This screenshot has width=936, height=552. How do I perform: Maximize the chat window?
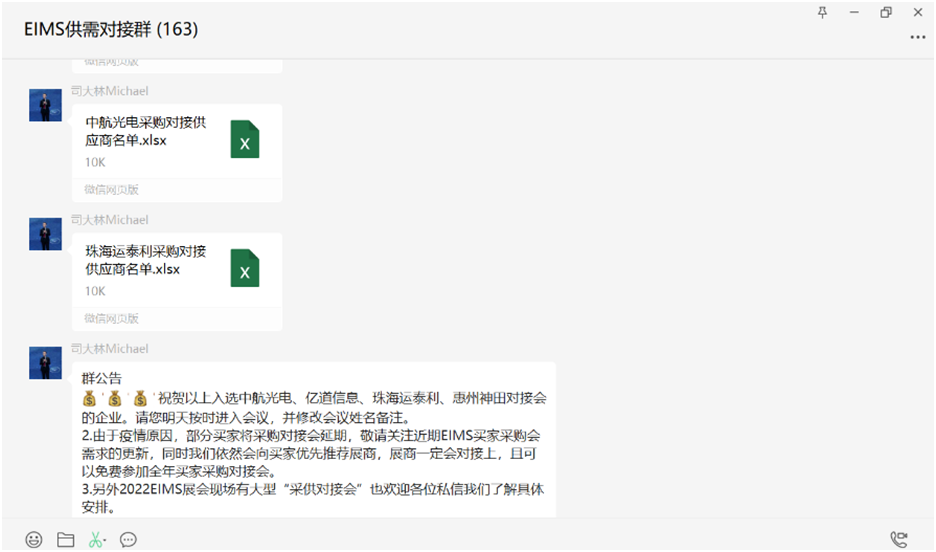click(x=886, y=12)
